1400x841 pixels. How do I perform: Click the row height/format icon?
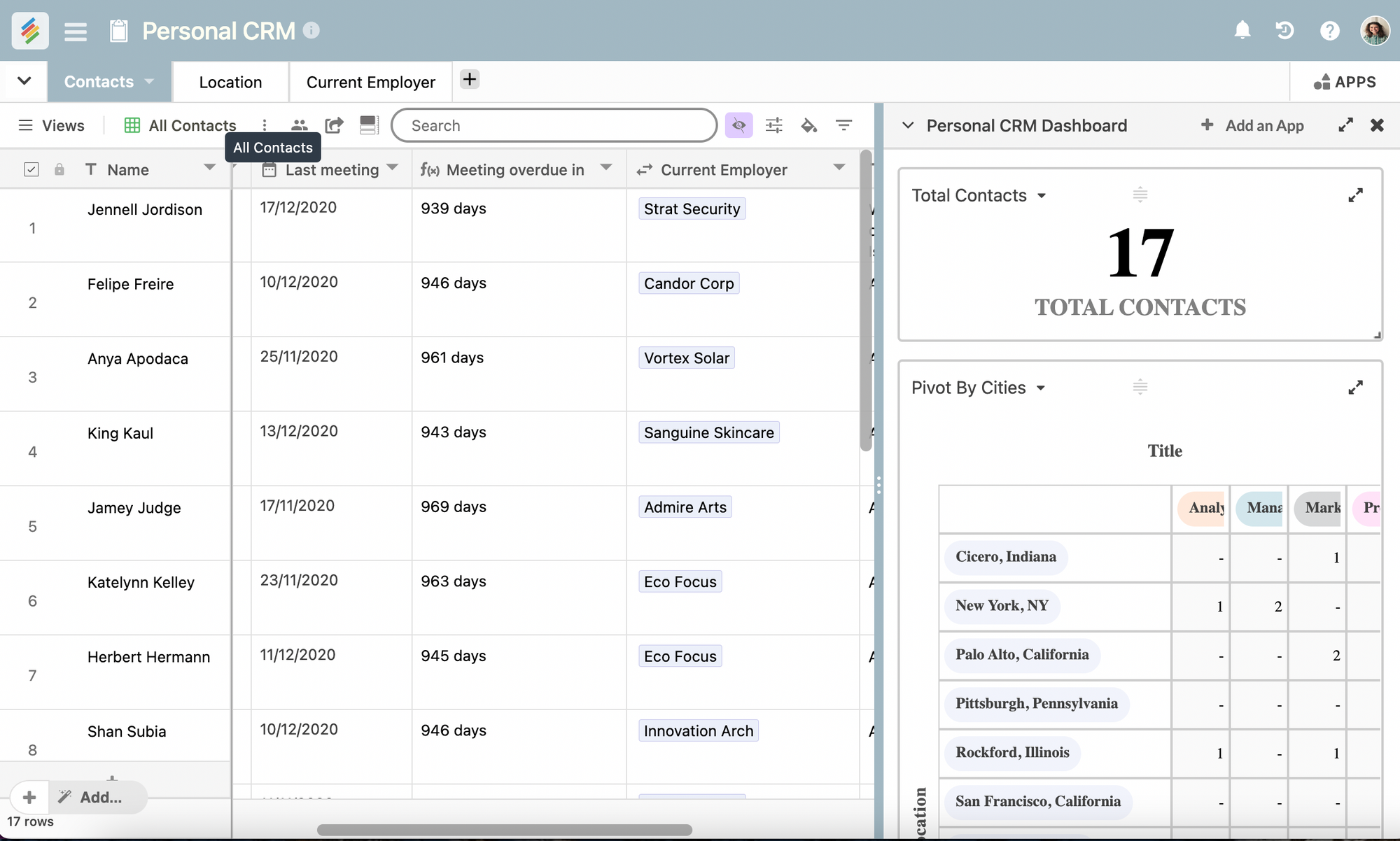pyautogui.click(x=368, y=125)
